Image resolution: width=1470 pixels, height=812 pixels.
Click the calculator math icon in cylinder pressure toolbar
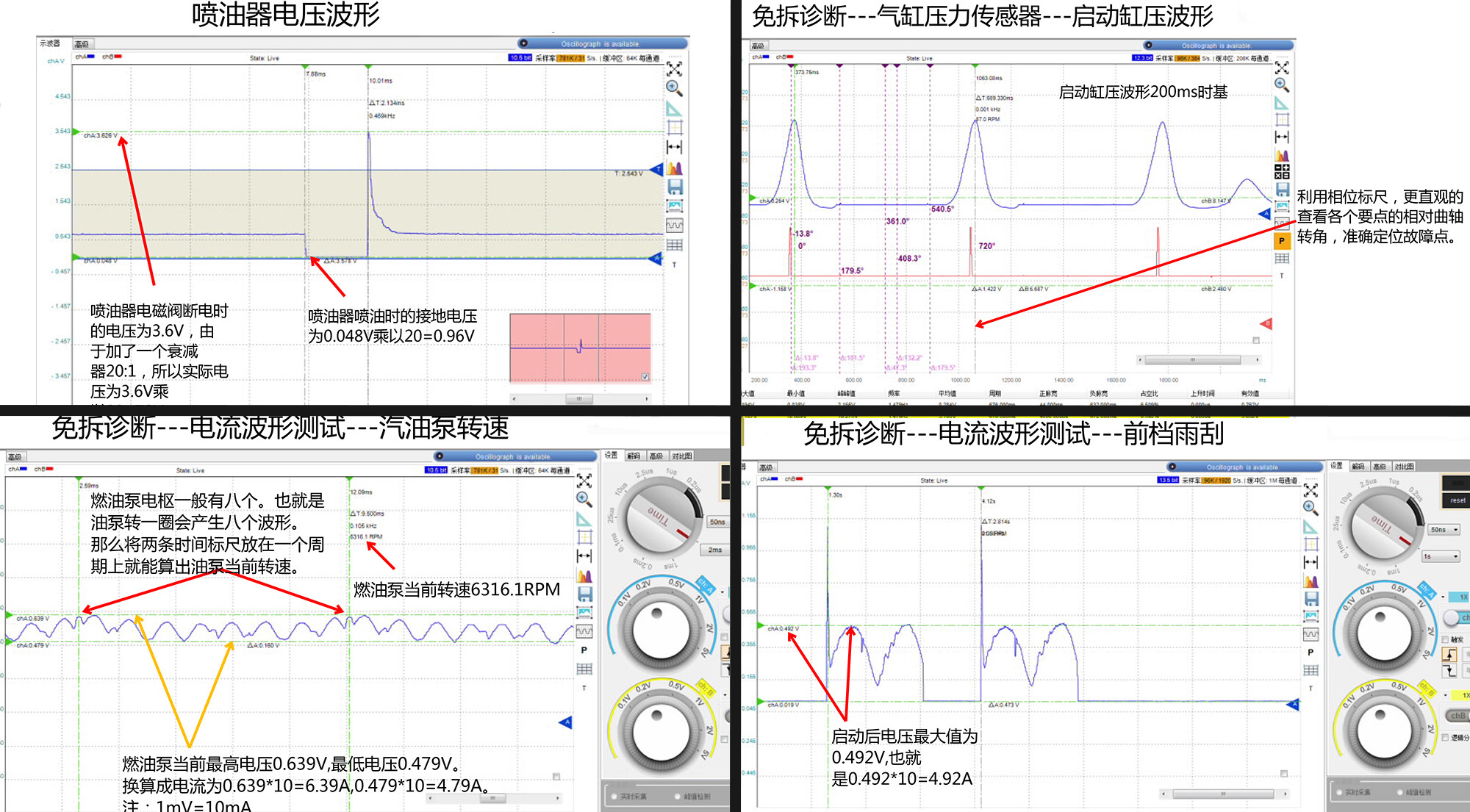coord(1282,172)
